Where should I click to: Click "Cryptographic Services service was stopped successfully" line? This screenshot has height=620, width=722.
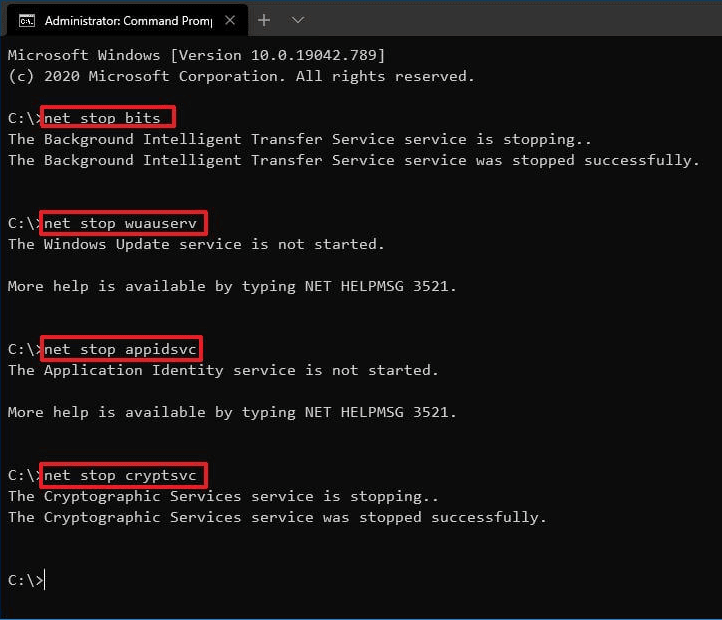(277, 517)
